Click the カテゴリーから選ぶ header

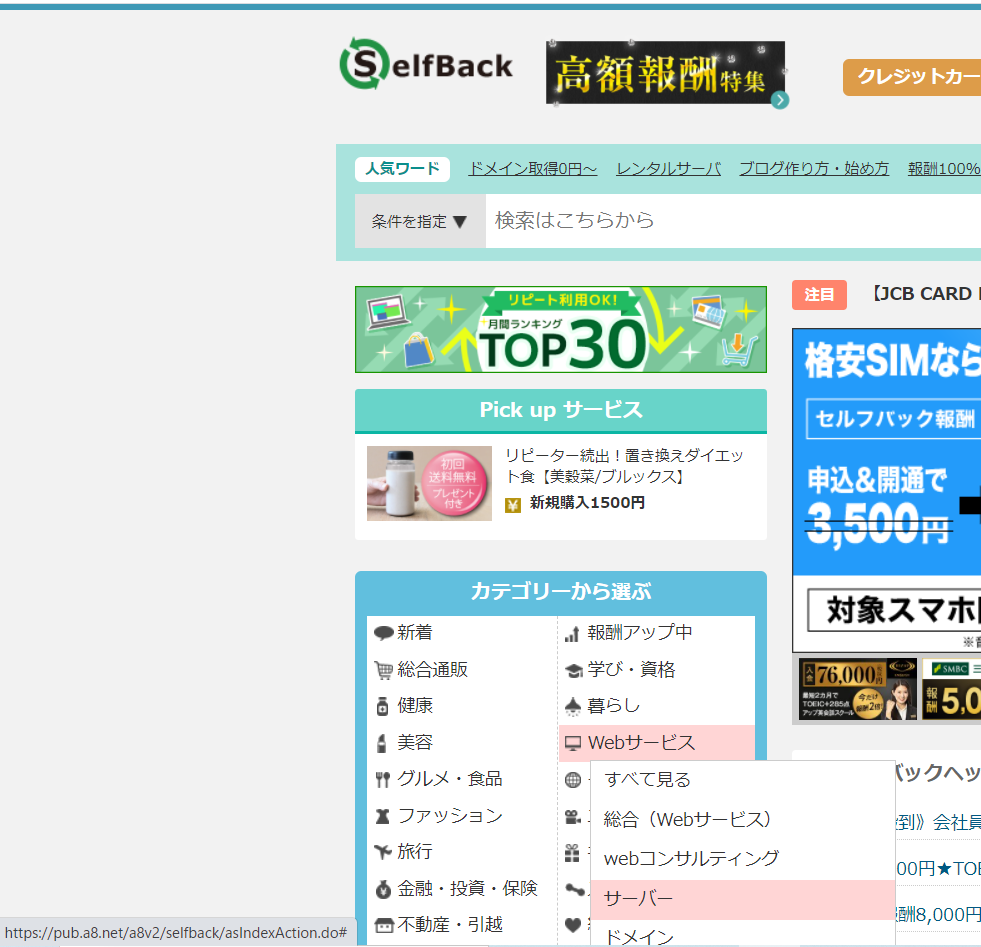point(561,592)
